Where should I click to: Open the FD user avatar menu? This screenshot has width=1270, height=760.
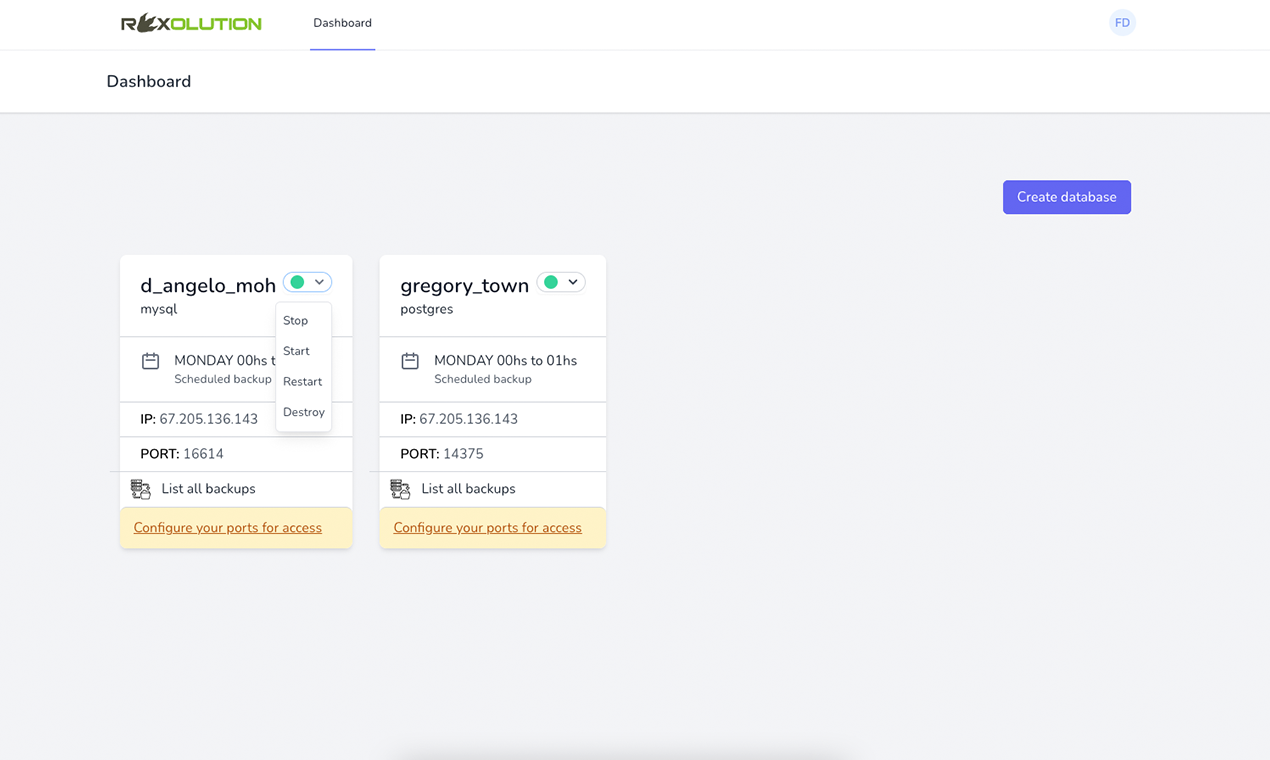[x=1122, y=23]
